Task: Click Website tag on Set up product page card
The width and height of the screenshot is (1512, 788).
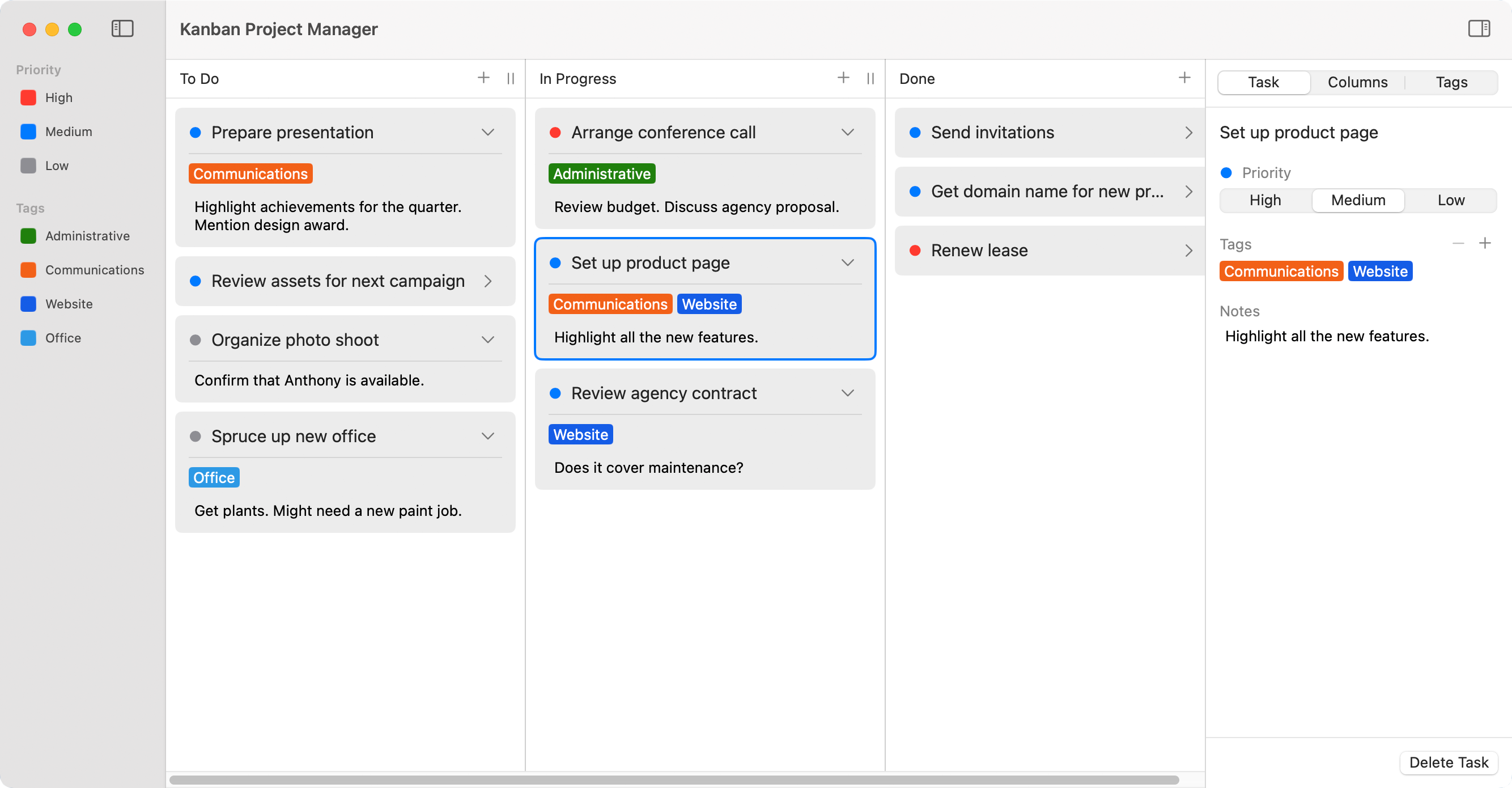Action: click(709, 304)
